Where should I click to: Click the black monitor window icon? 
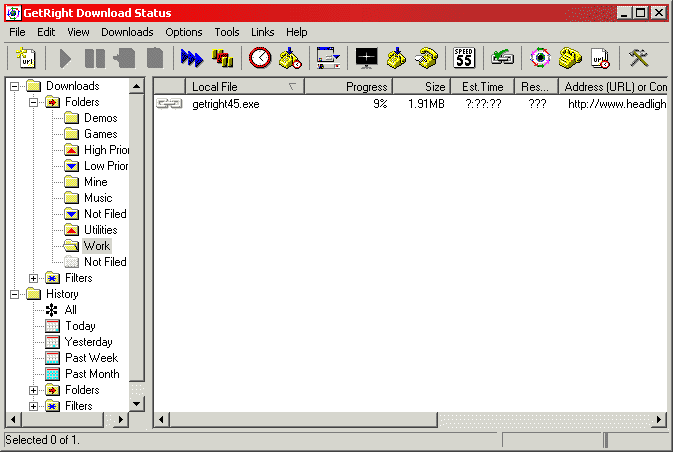tap(367, 58)
